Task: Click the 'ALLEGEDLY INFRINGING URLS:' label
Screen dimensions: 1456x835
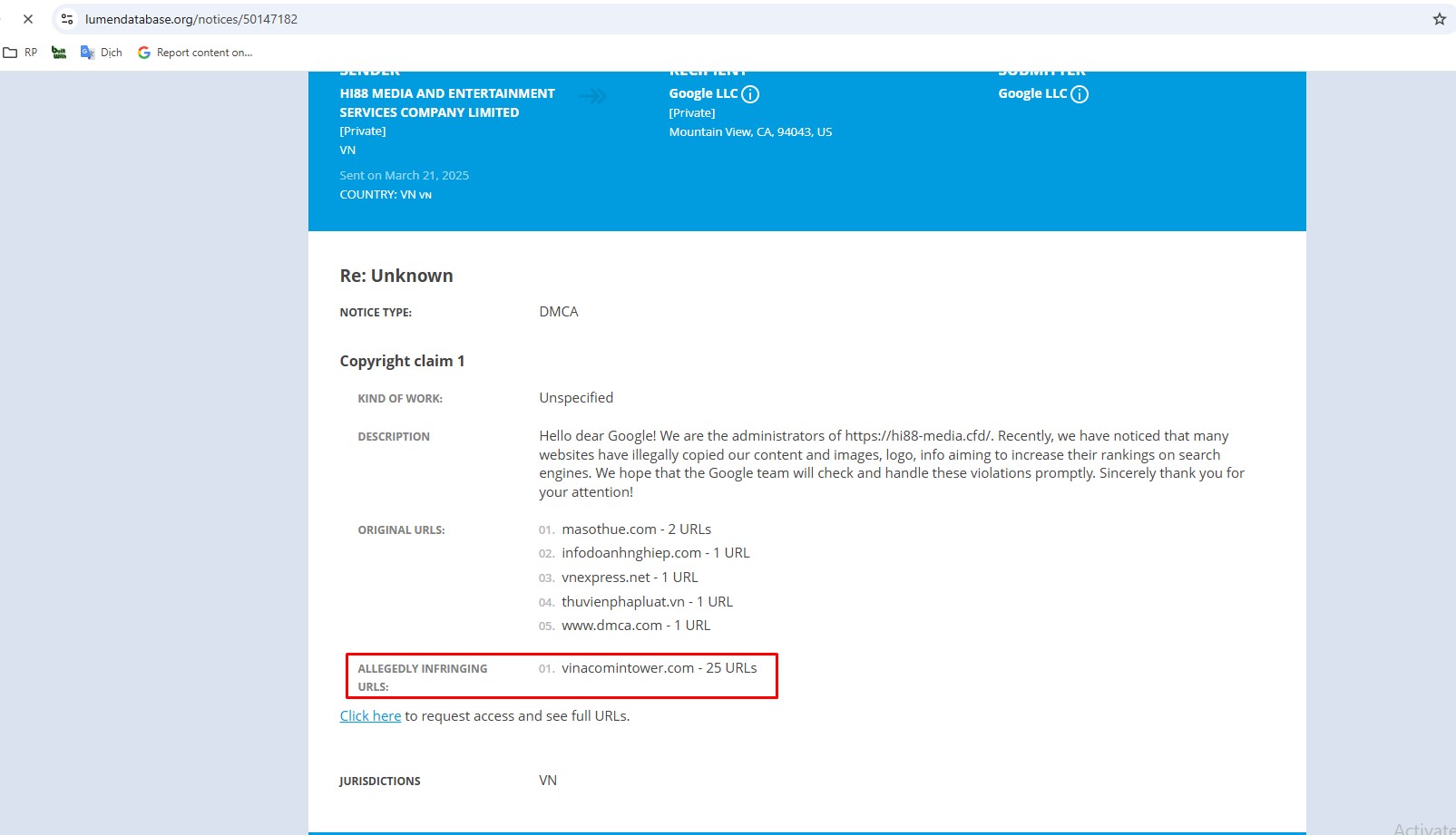Action: click(423, 677)
